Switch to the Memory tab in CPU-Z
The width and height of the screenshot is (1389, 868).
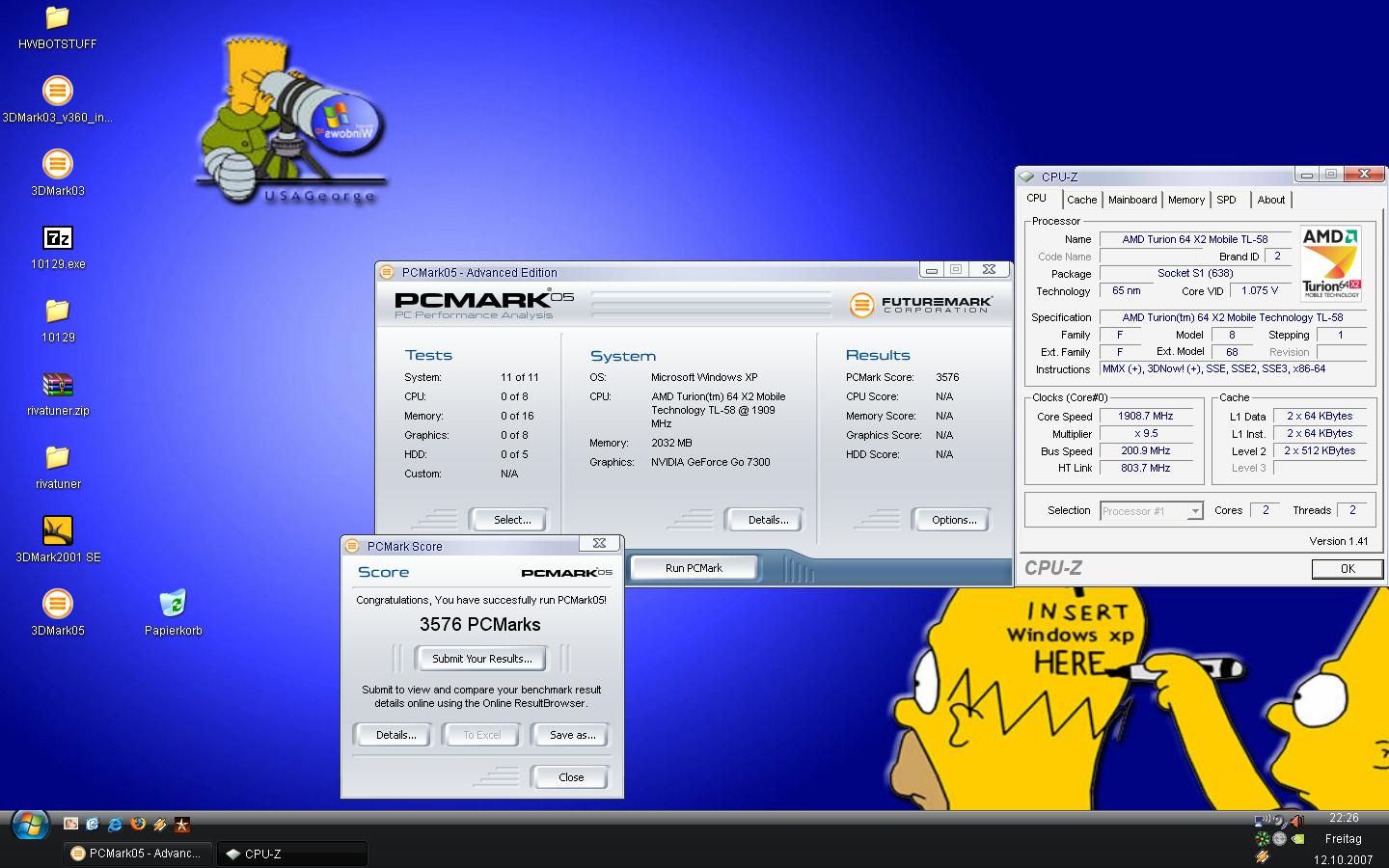[1185, 200]
